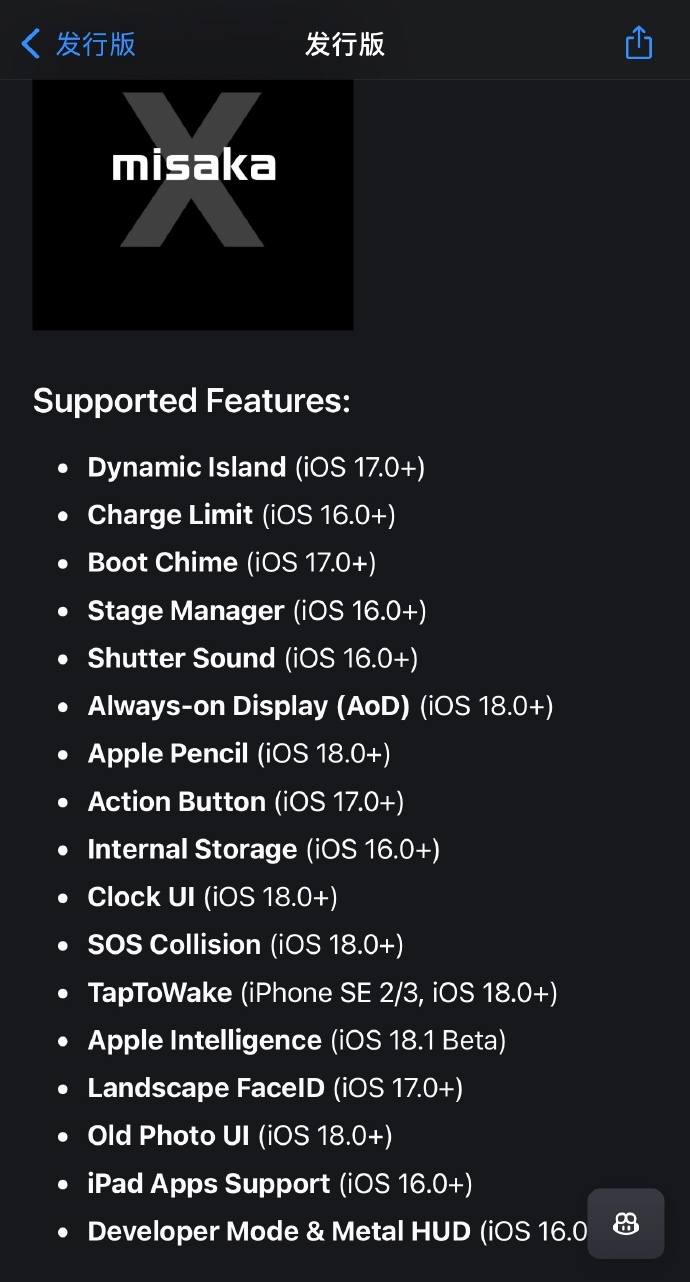Image resolution: width=690 pixels, height=1282 pixels.
Task: Tap the back chevron arrow icon
Action: [x=31, y=43]
